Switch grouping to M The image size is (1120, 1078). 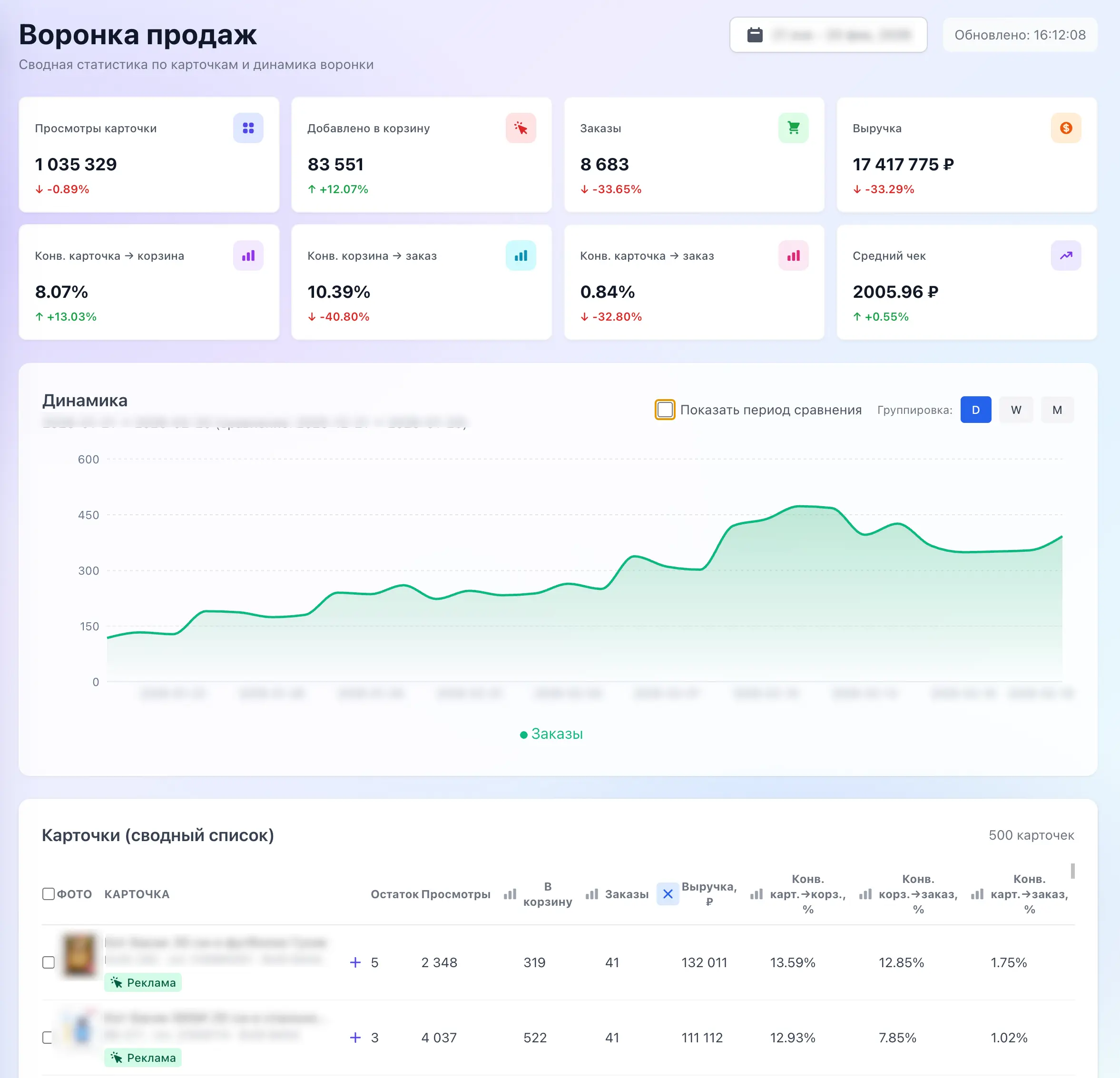coord(1057,410)
